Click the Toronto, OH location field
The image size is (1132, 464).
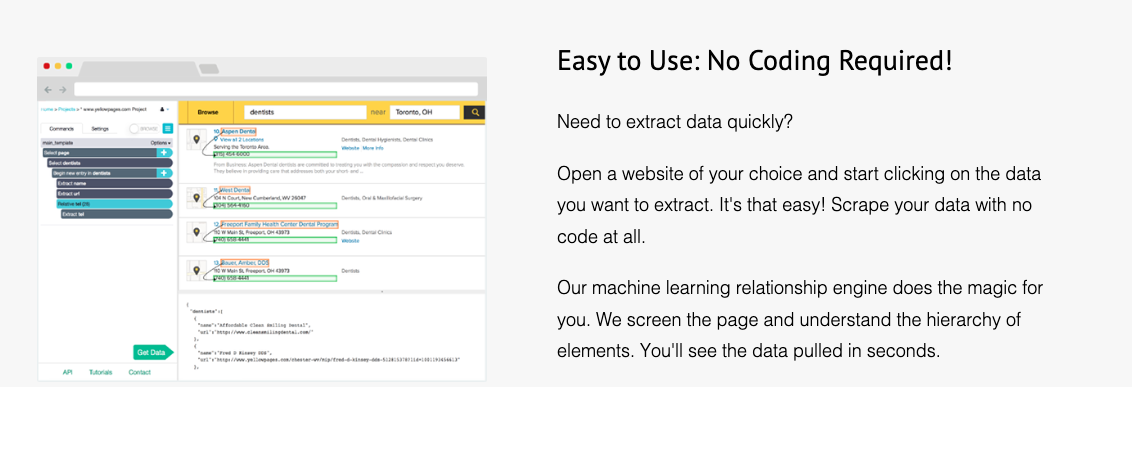(x=424, y=113)
